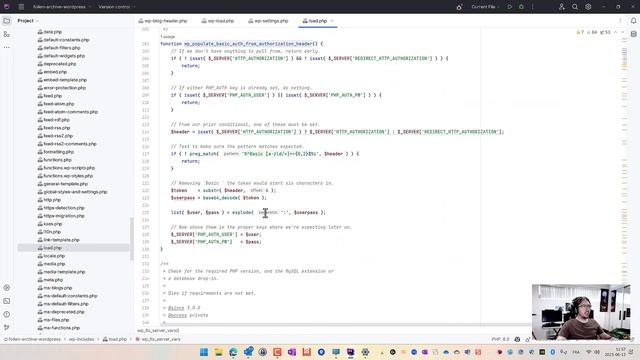Click PHP language level in status bar
Viewport: 640px width, 360px height.
point(500,339)
